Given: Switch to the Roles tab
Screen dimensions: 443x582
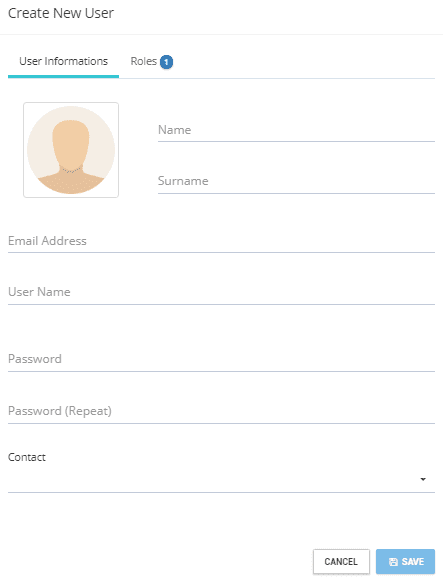Looking at the screenshot, I should click(x=151, y=61).
